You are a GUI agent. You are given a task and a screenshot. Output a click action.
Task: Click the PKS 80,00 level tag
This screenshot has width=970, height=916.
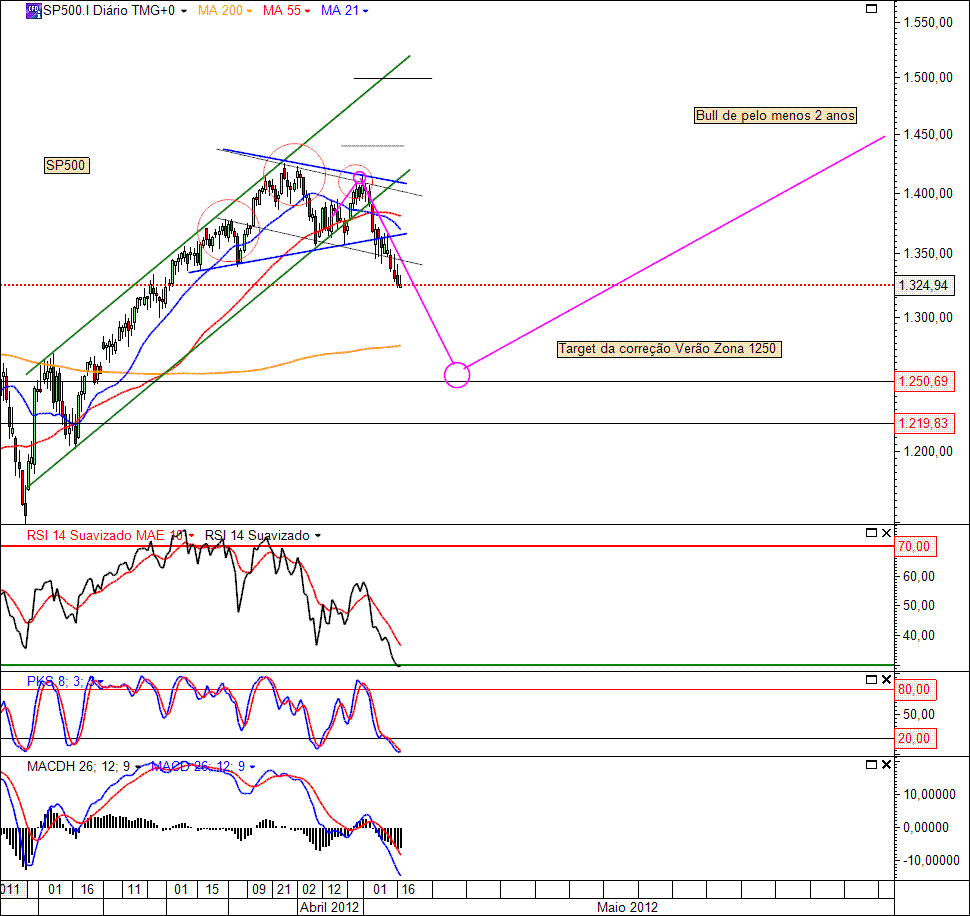915,689
